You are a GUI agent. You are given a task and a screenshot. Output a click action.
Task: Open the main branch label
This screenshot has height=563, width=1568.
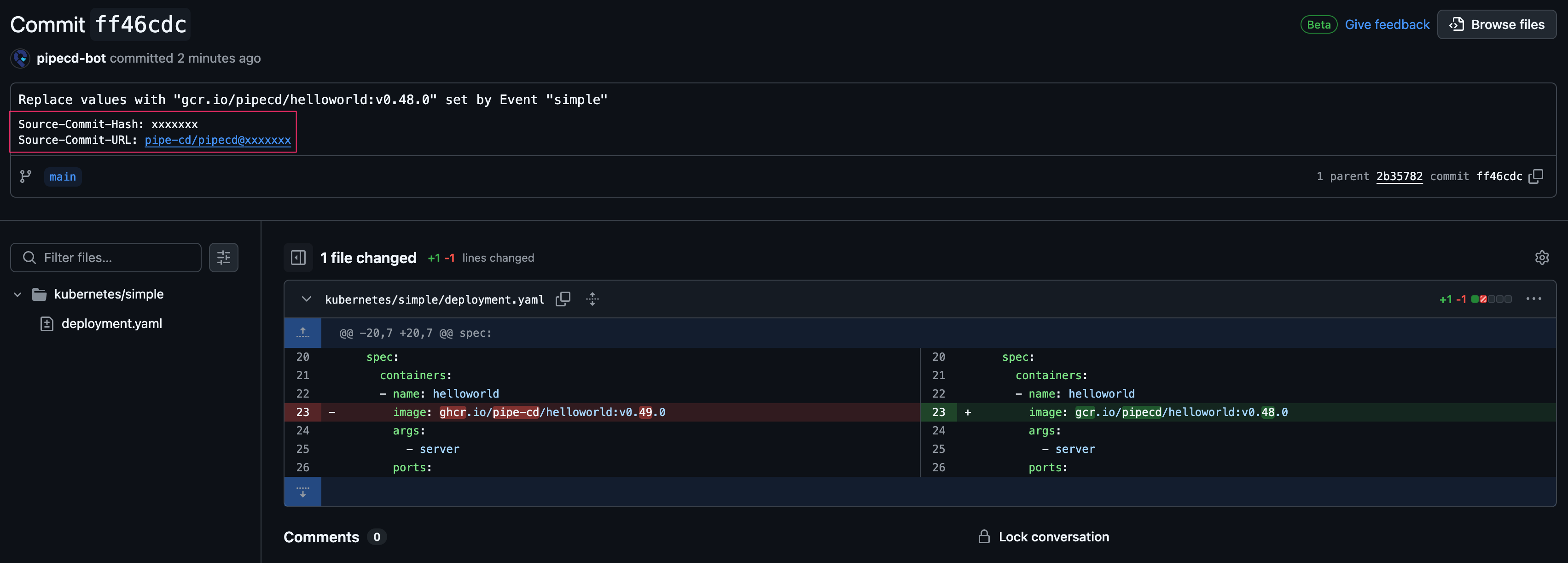click(x=63, y=177)
